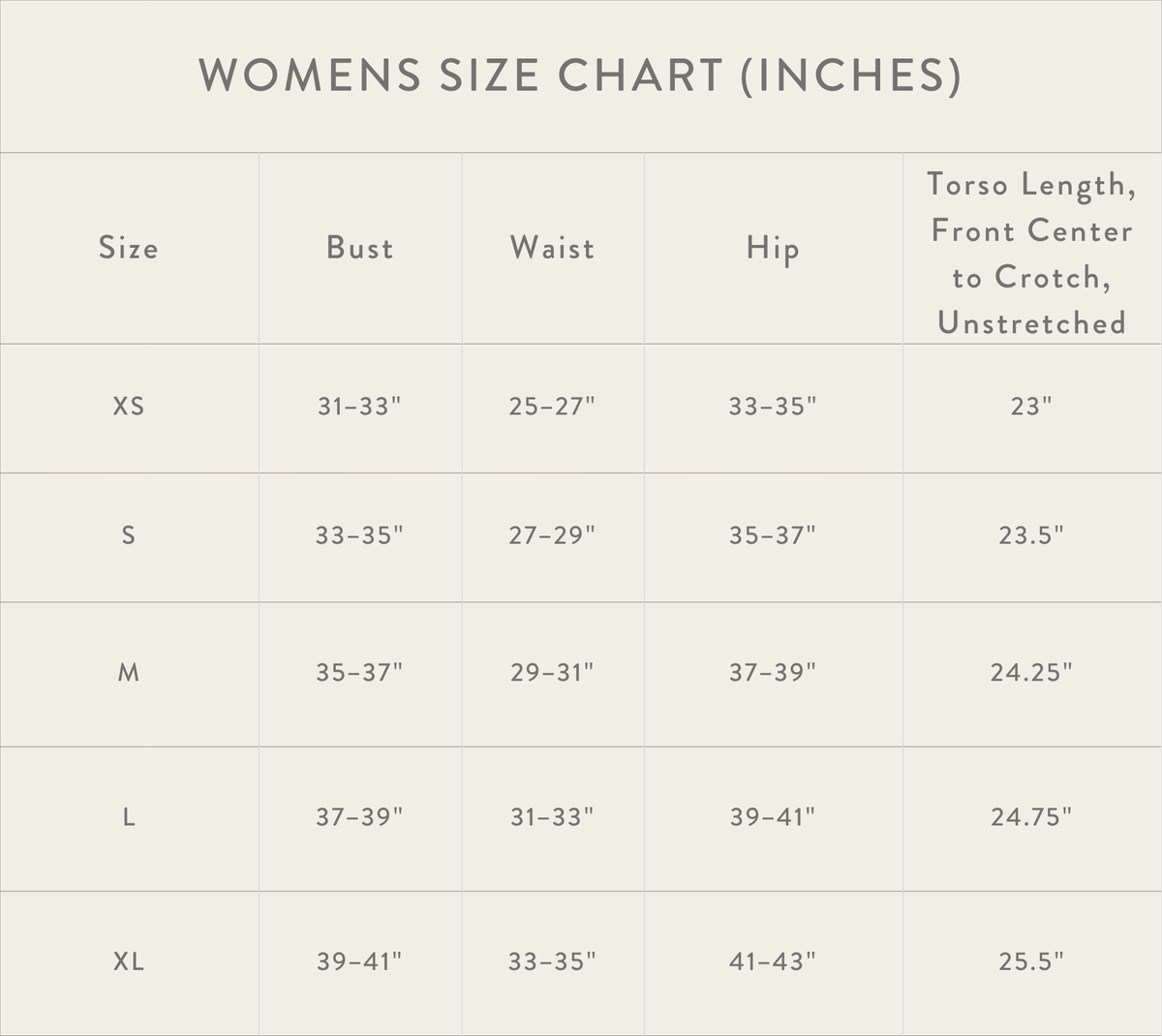The width and height of the screenshot is (1162, 1036).
Task: Click the XL bust value 39–41"
Action: tap(359, 961)
